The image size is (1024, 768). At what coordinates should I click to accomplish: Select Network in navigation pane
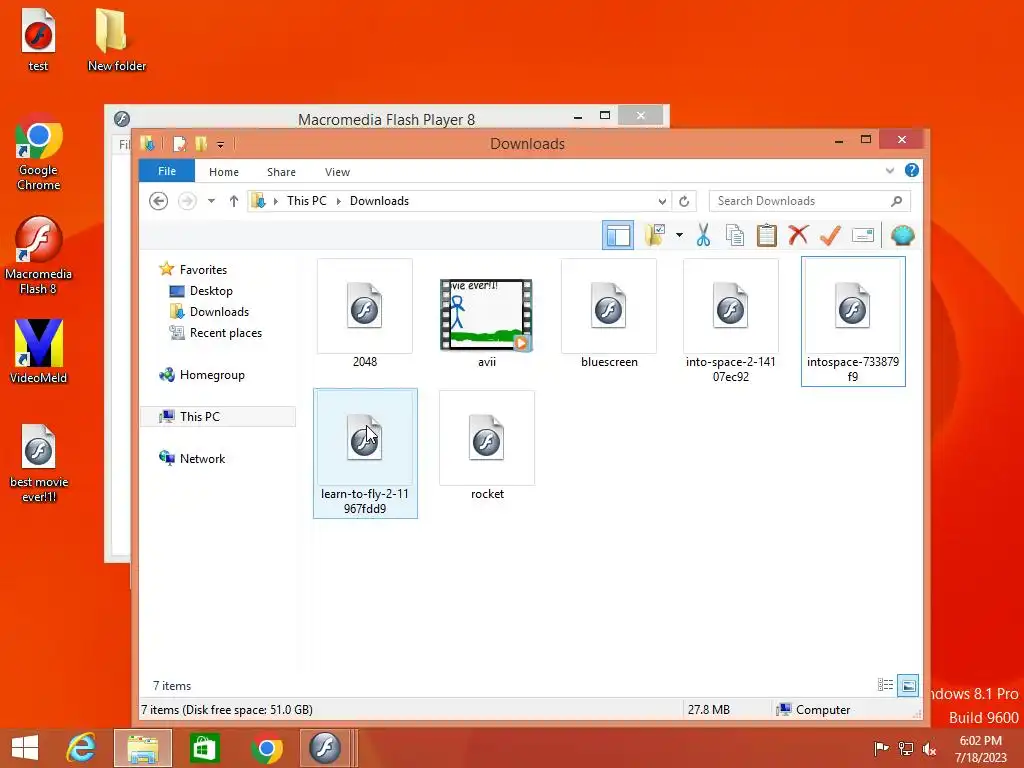[202, 458]
